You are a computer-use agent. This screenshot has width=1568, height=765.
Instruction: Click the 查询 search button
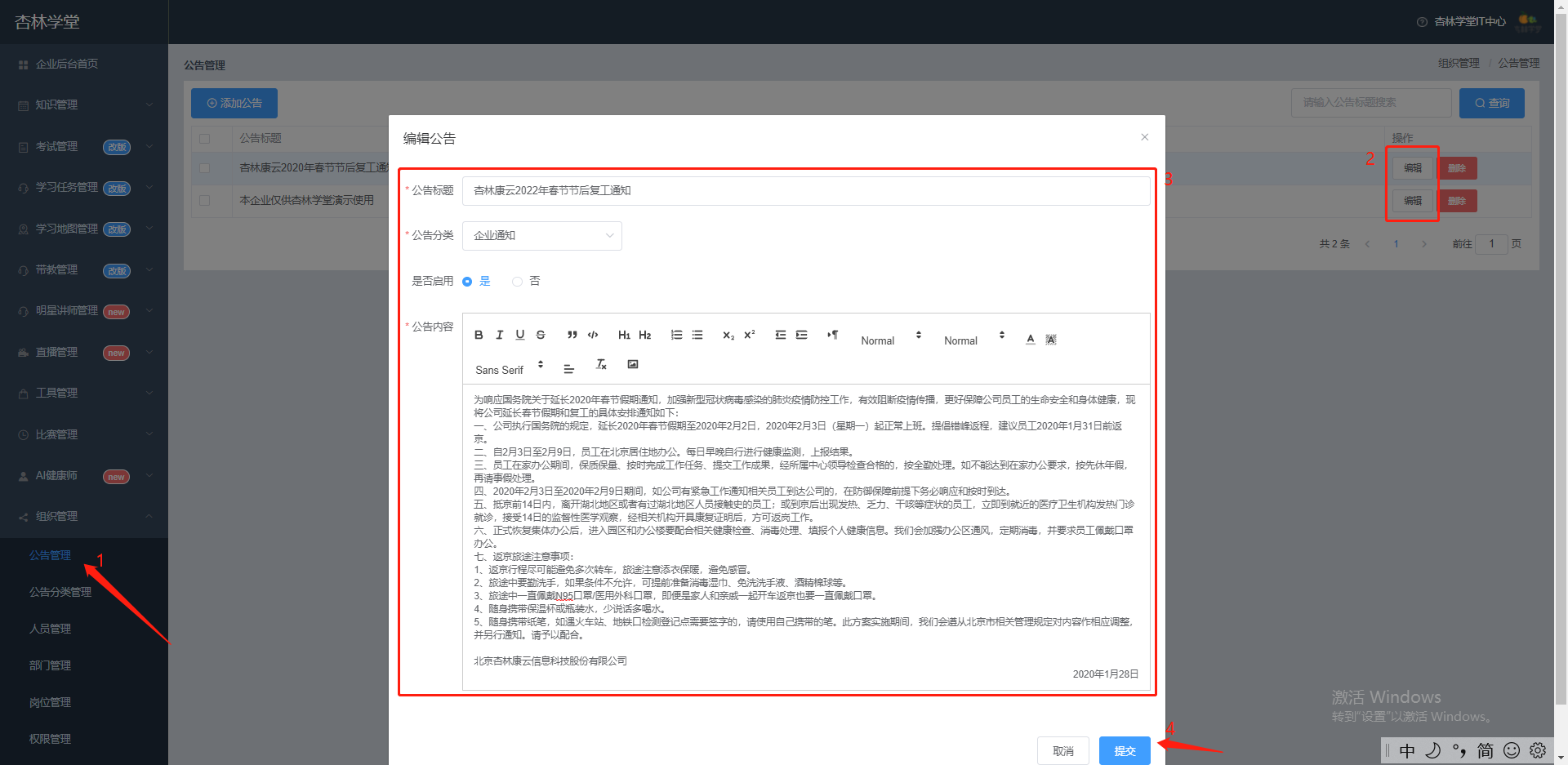(1492, 104)
